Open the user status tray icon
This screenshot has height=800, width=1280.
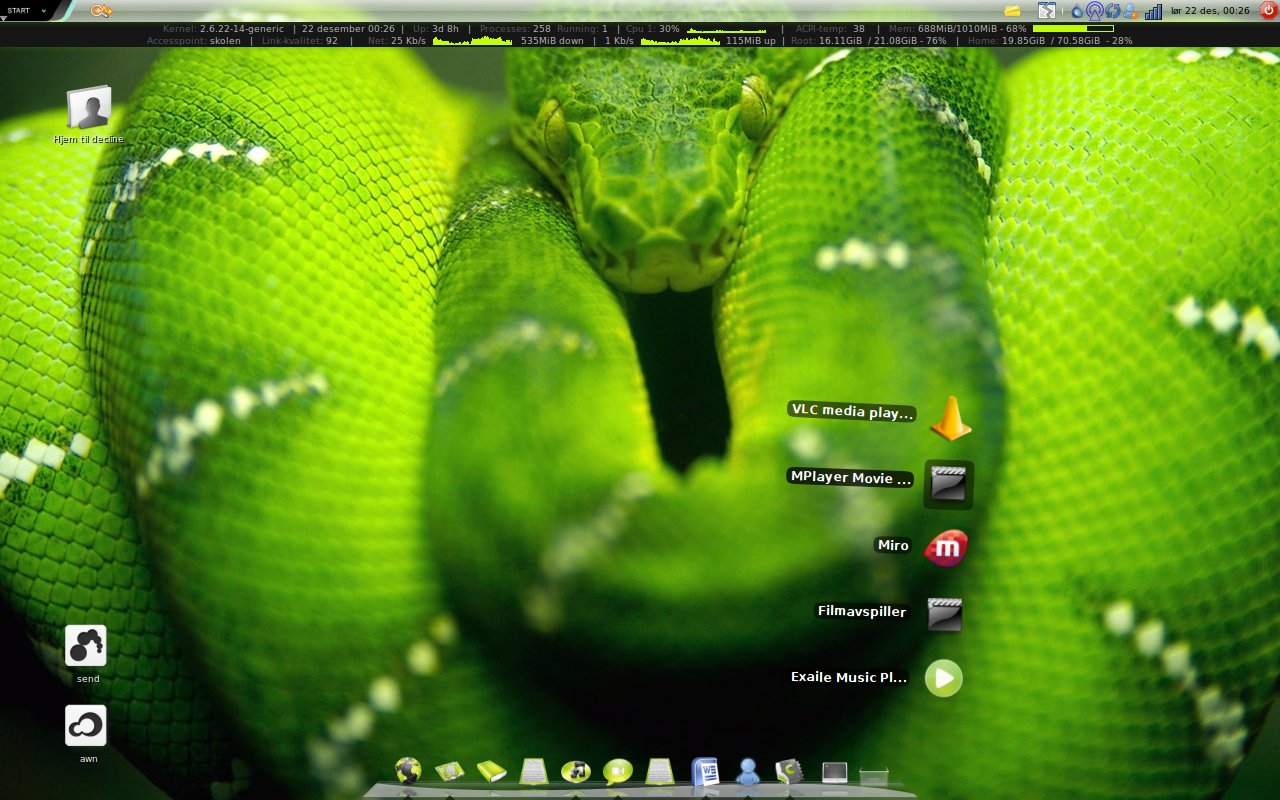tap(1131, 11)
